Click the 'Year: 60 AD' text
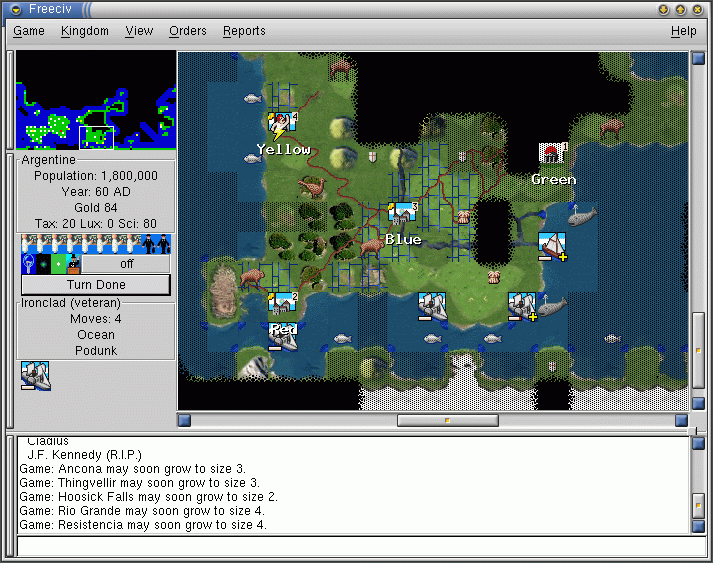This screenshot has width=713, height=563. coord(96,192)
